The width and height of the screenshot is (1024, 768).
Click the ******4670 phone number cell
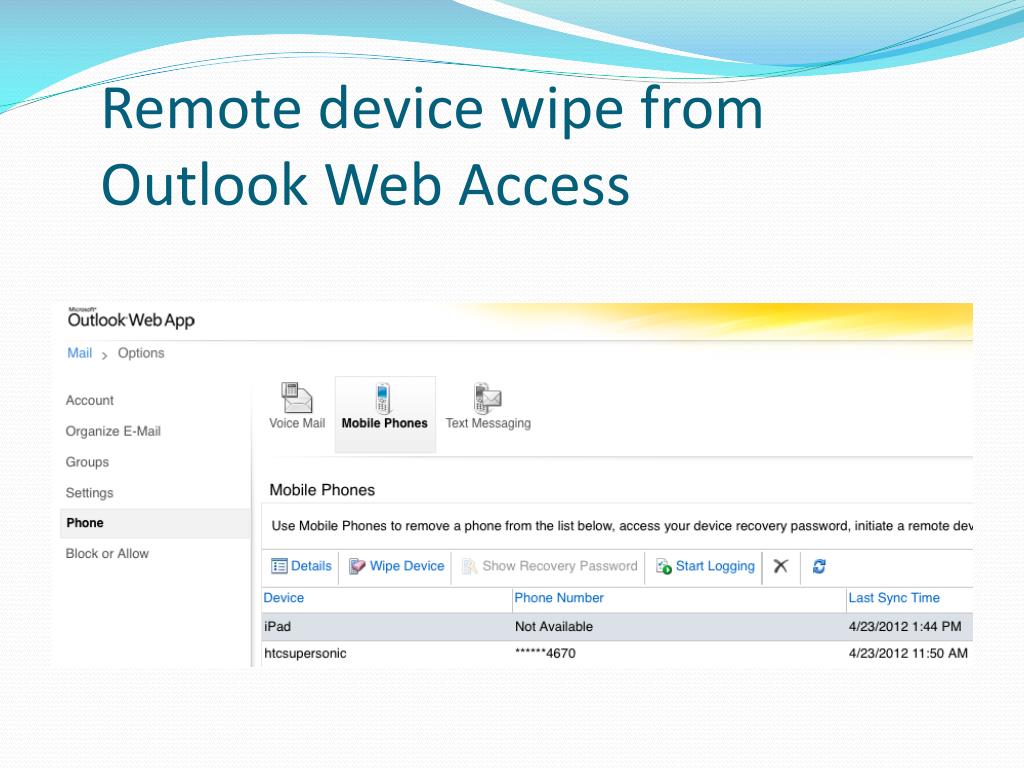click(x=545, y=653)
